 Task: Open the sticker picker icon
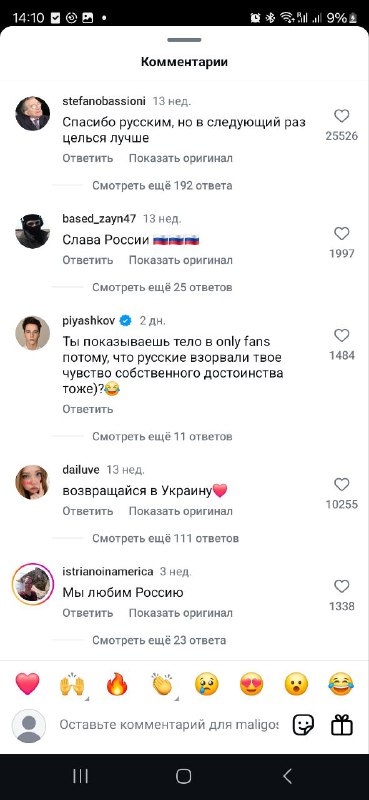[303, 724]
